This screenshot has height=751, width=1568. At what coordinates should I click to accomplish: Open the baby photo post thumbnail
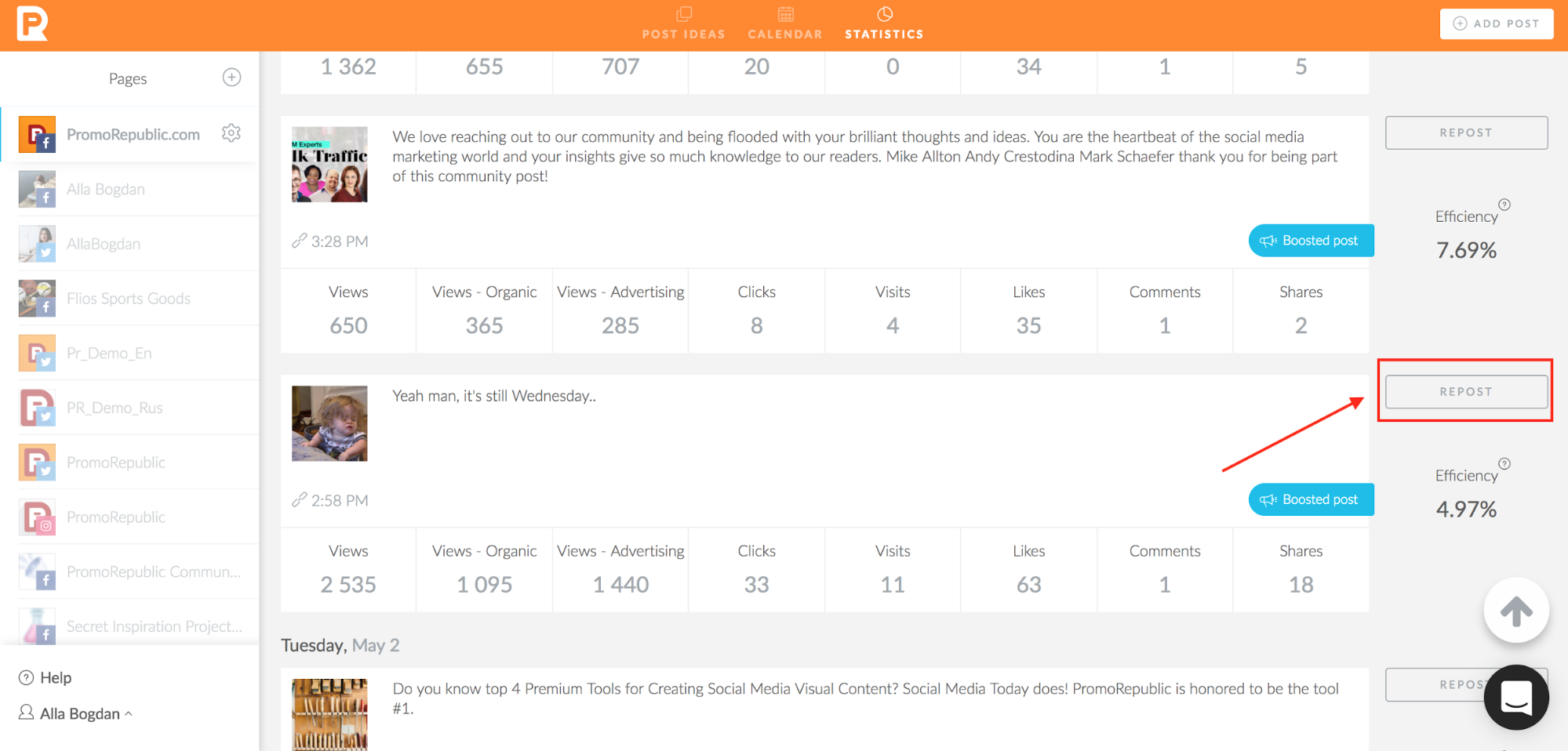point(329,423)
